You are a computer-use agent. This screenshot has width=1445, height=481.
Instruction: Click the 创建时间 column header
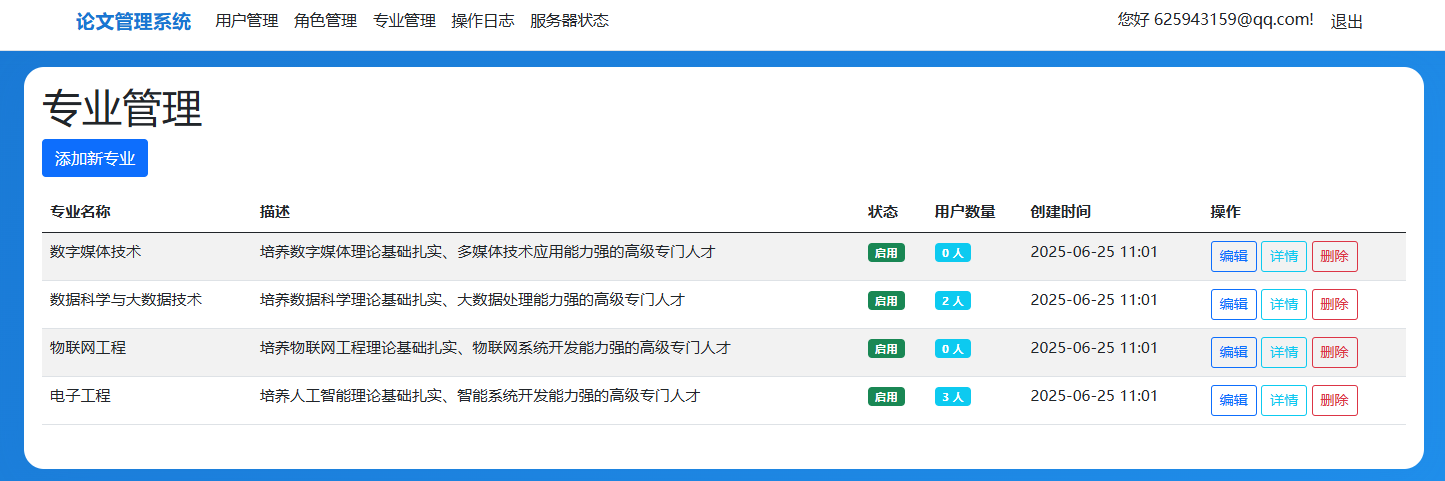pyautogui.click(x=1060, y=212)
